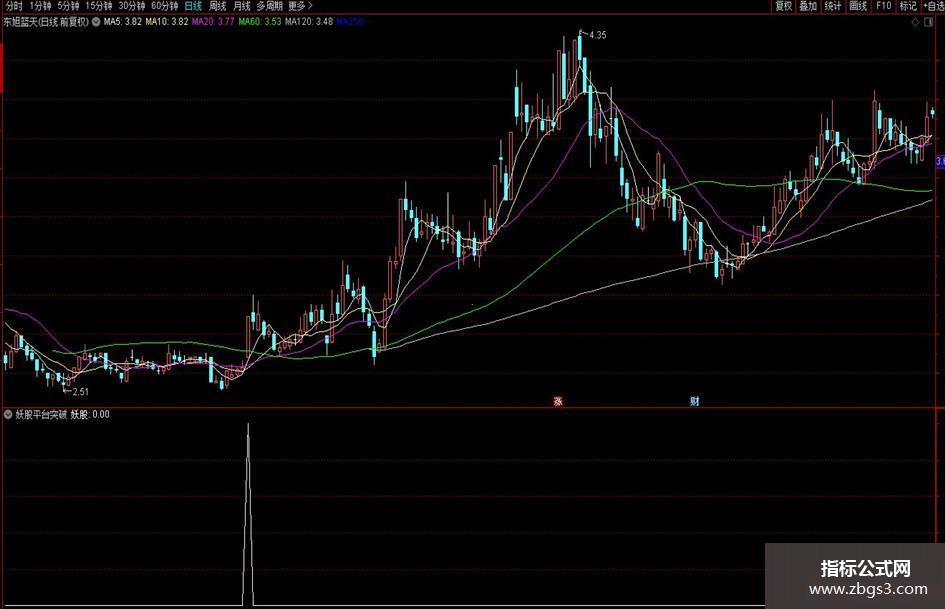Viewport: 945px width, 609px height.
Task: Open the 画线 drawing tools
Action: (858, 6)
